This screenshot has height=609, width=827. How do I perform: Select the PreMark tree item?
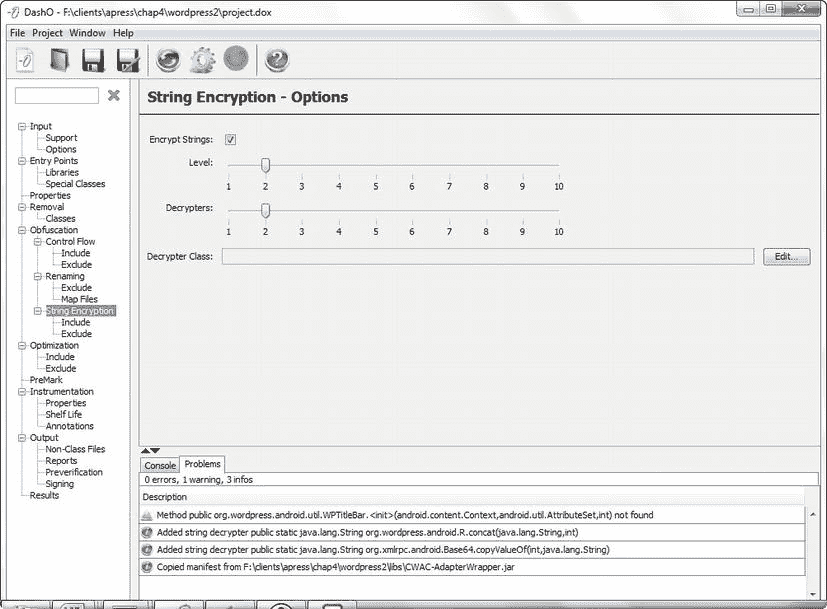click(46, 380)
